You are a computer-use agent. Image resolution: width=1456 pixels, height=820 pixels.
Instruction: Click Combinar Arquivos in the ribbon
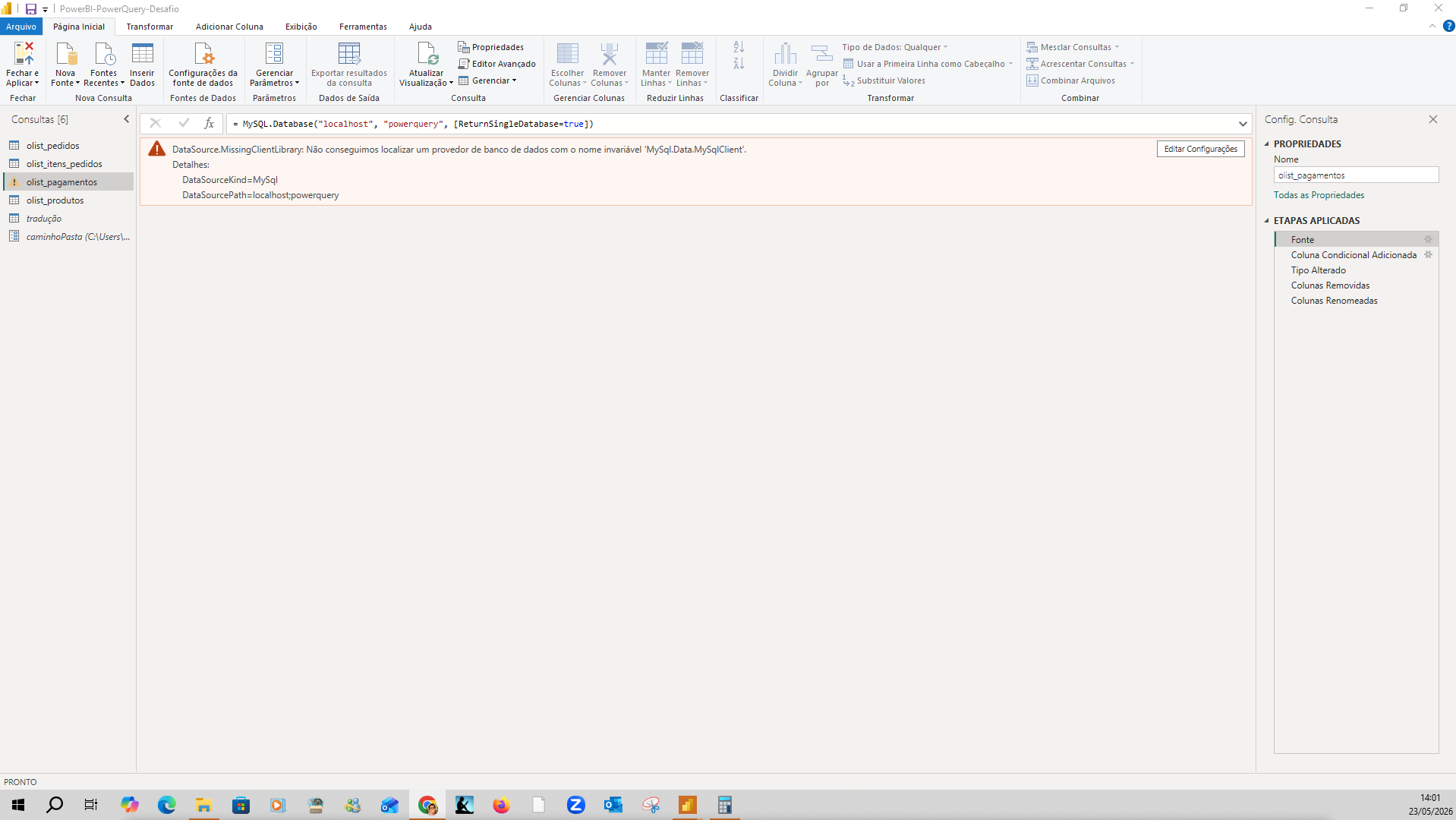tap(1070, 80)
